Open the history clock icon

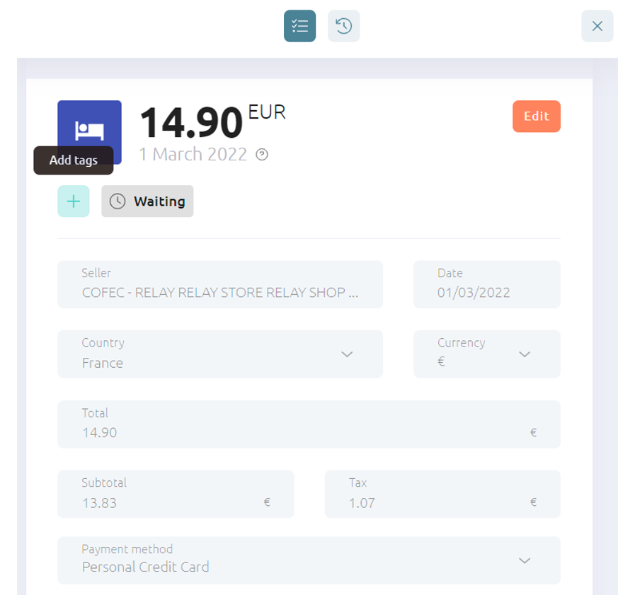tap(343, 26)
